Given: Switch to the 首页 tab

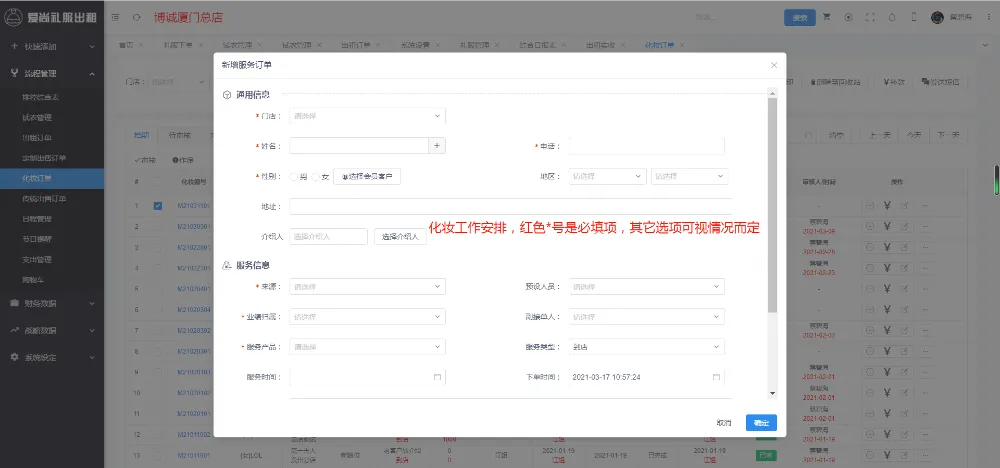Looking at the screenshot, I should tap(126, 46).
